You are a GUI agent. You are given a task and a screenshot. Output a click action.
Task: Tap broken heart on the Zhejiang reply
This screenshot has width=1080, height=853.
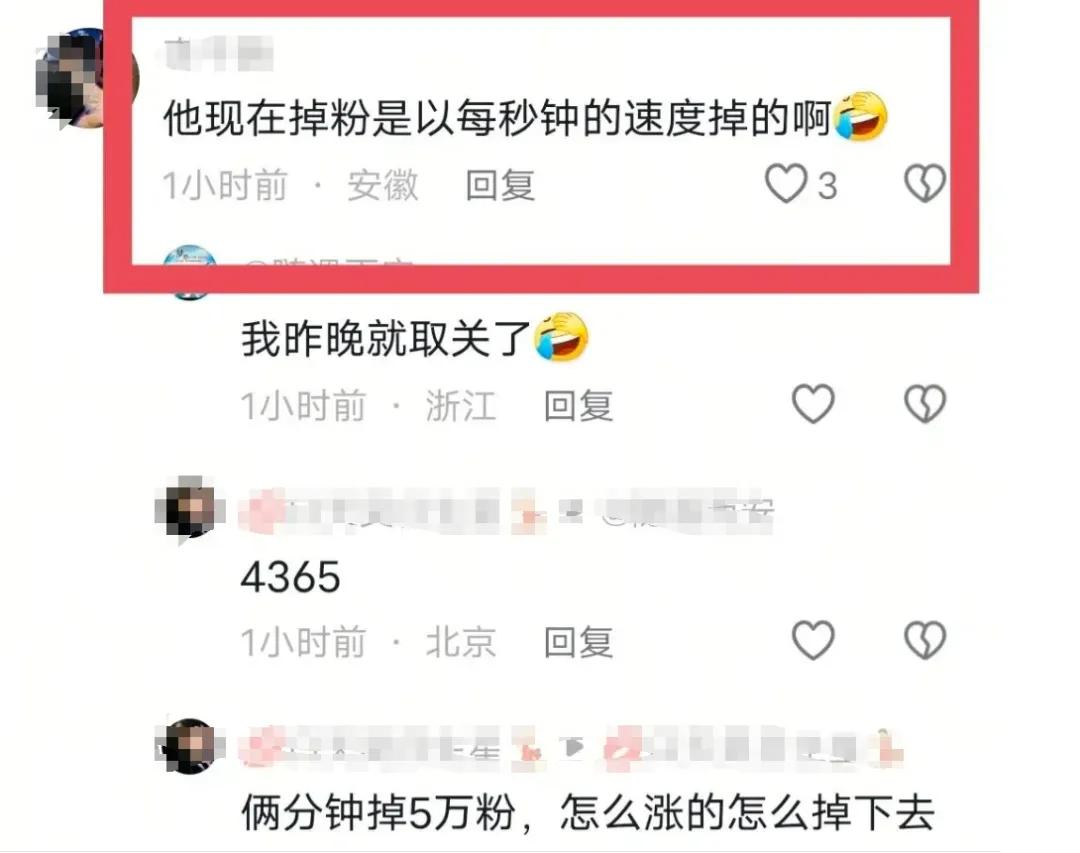tap(924, 404)
